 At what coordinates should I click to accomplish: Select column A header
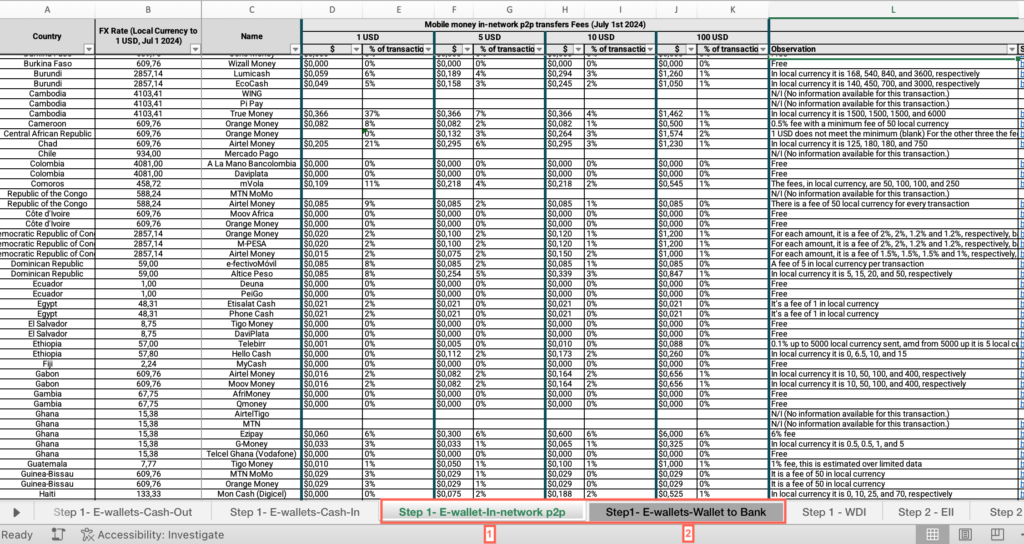(48, 9)
